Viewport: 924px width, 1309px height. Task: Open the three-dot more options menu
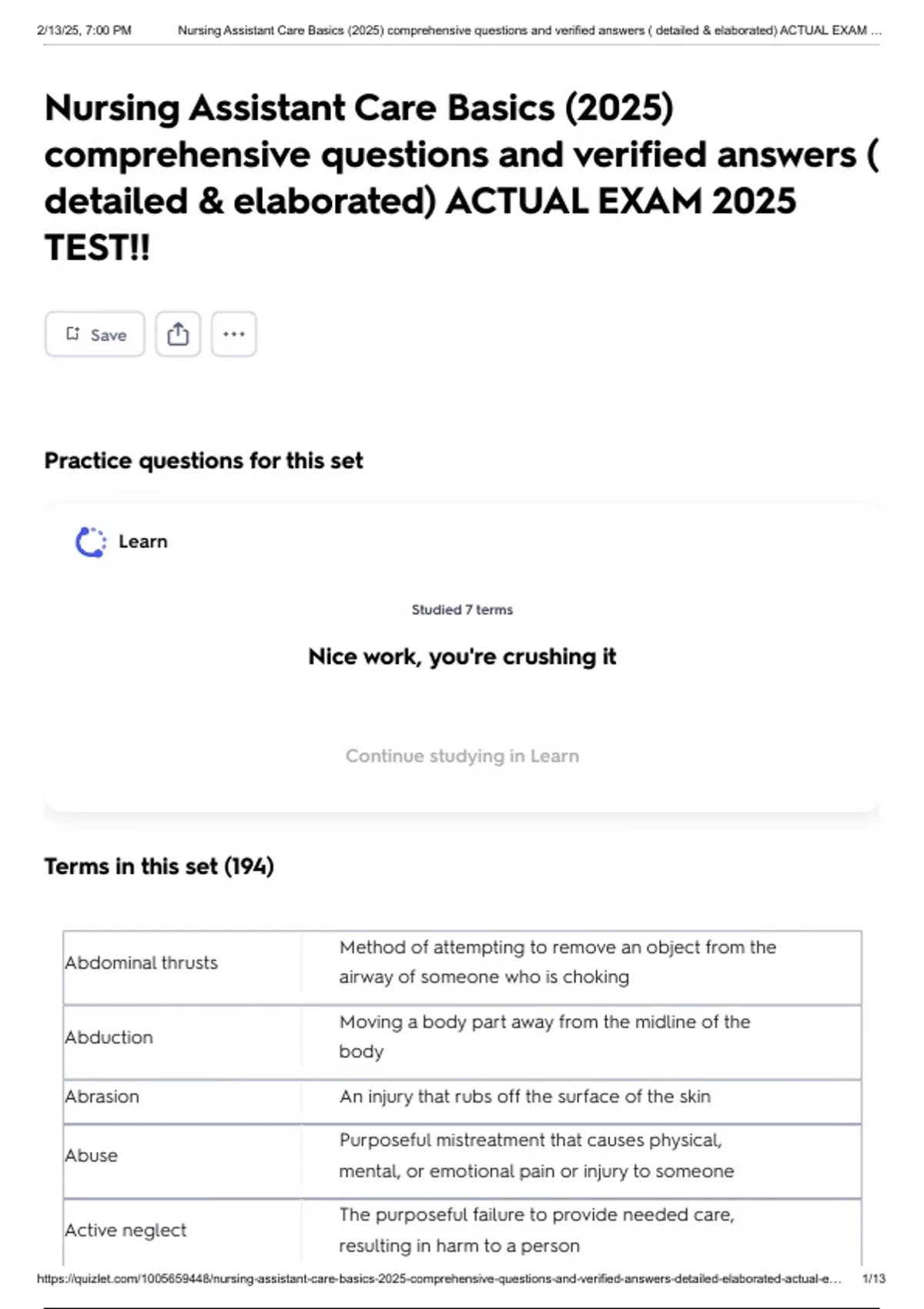tap(234, 334)
